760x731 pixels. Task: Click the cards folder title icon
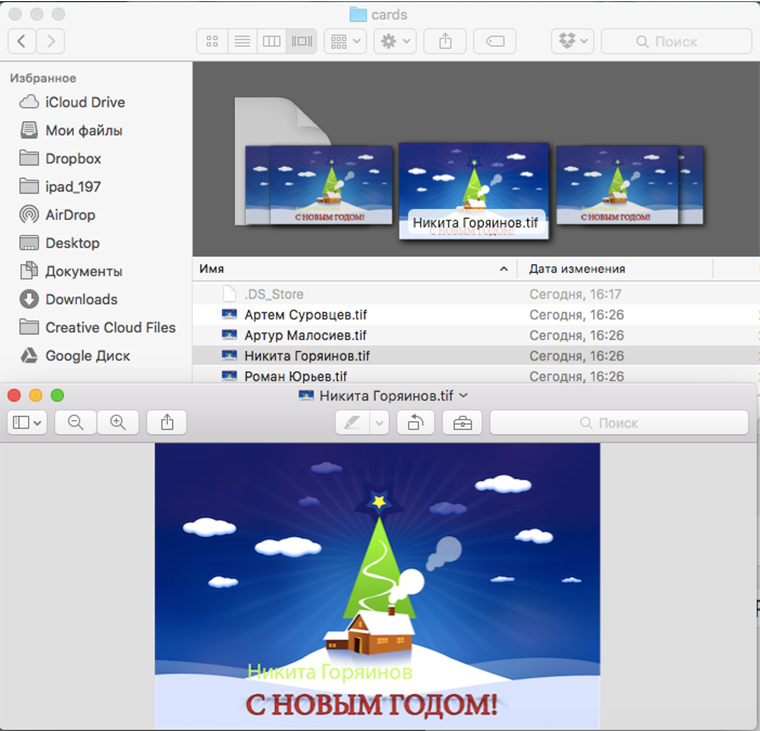click(358, 14)
